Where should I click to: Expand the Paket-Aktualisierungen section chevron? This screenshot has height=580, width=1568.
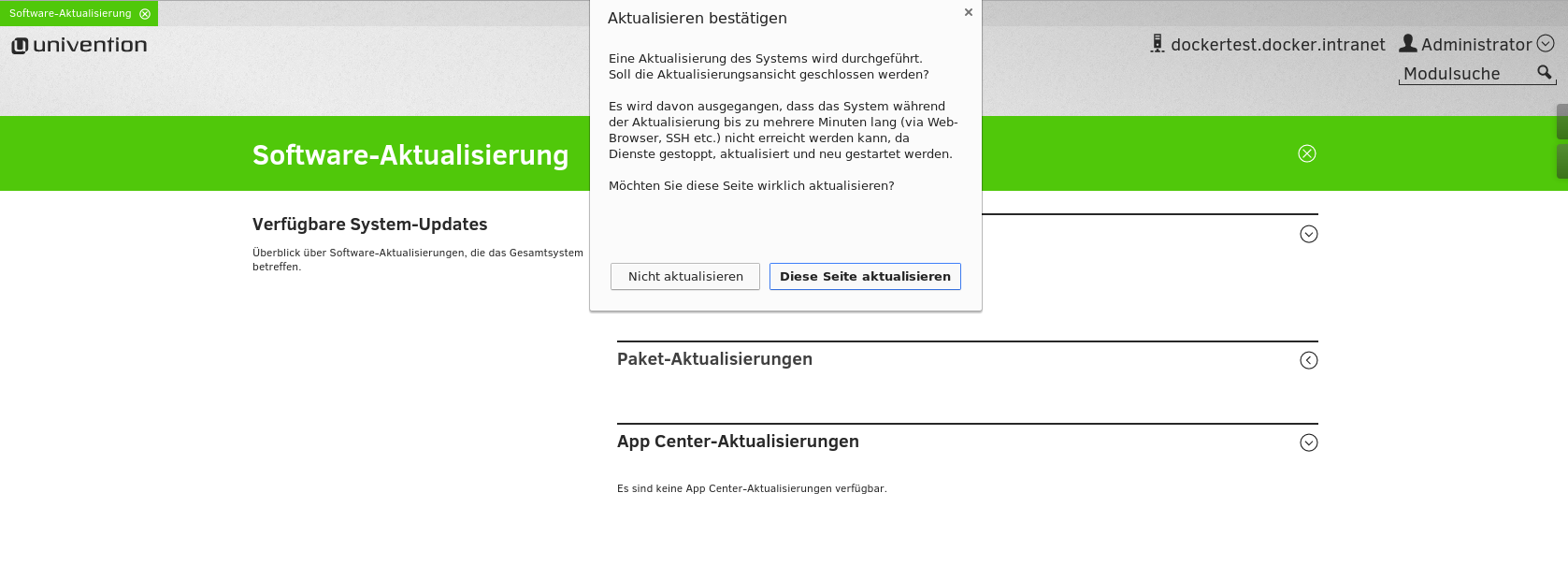point(1309,360)
